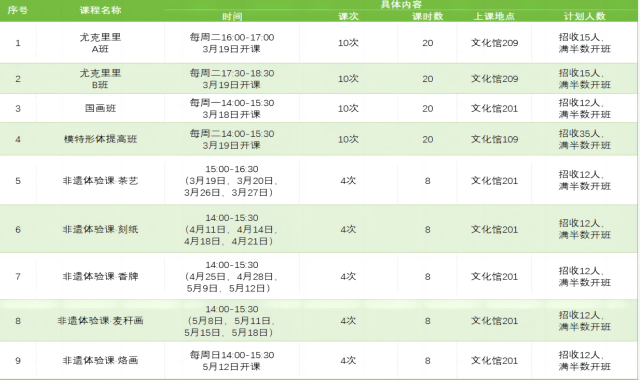Viewport: 640px width, 380px height.
Task: Click the 课时数 column header
Action: tap(427, 16)
